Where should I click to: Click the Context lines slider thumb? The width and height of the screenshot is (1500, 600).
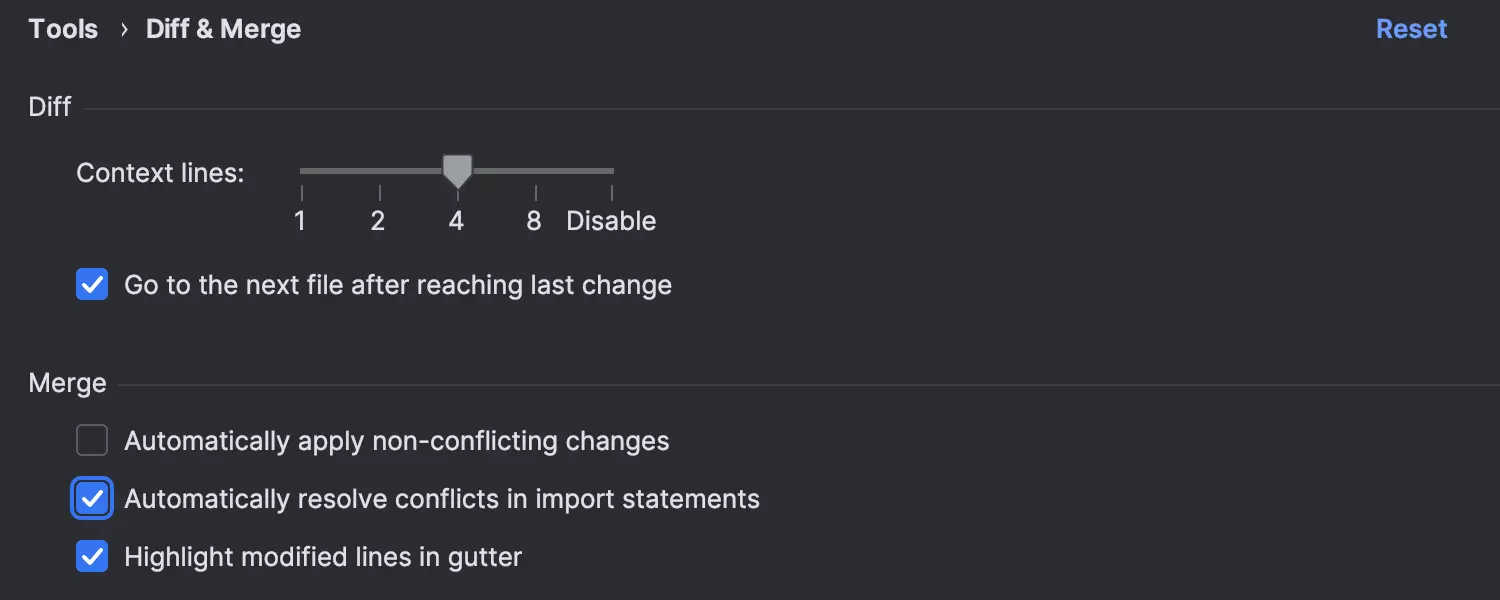click(457, 171)
